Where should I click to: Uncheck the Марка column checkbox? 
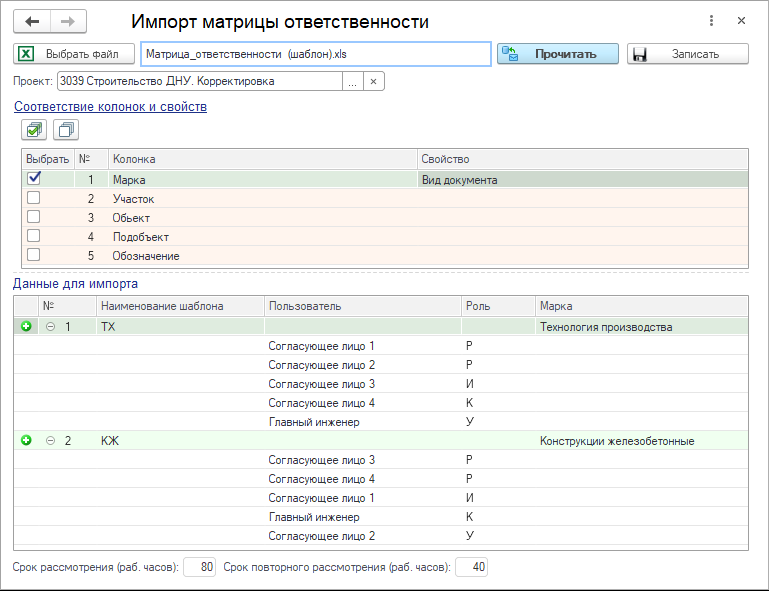coord(34,179)
